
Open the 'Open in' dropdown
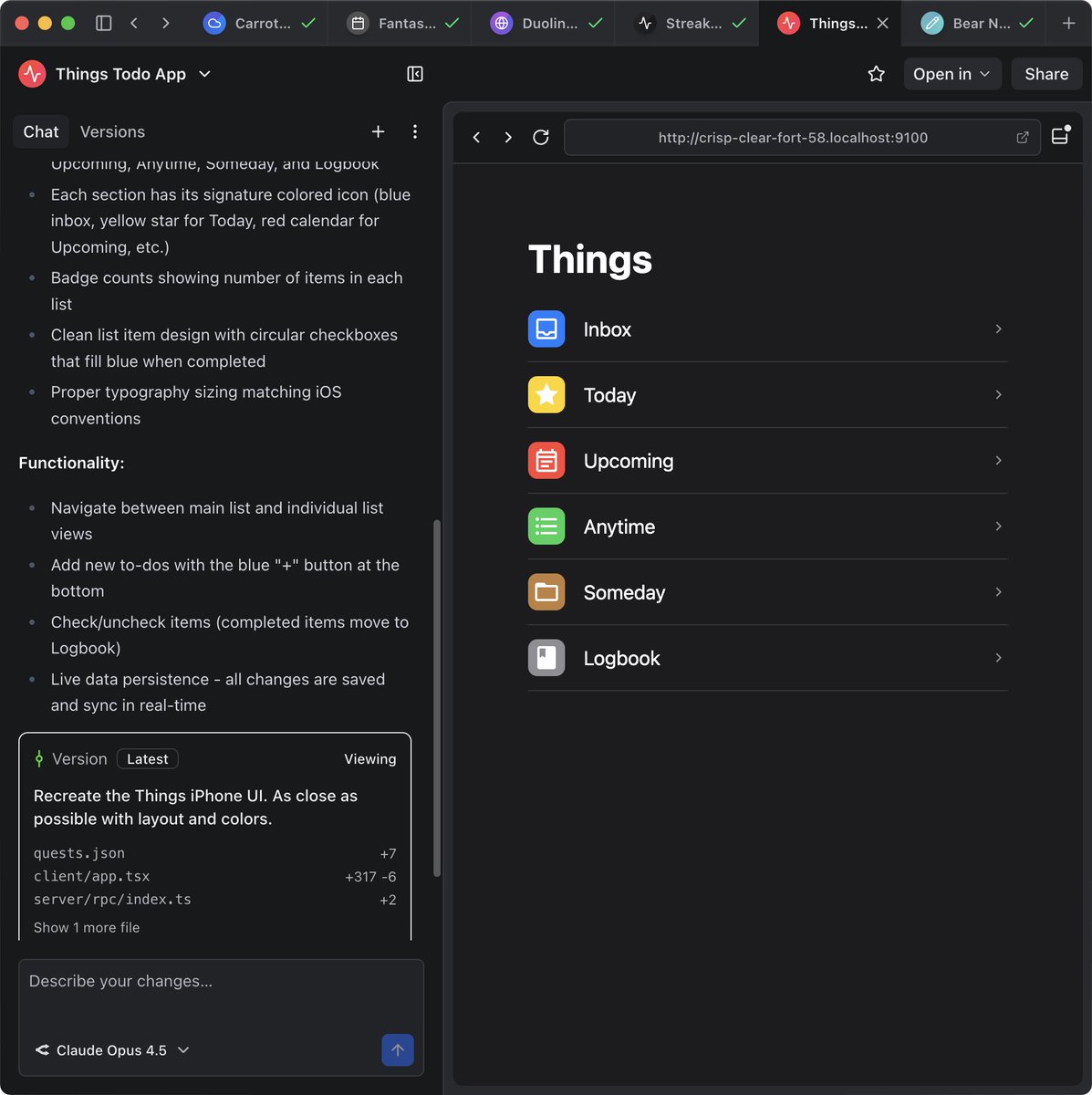(952, 74)
